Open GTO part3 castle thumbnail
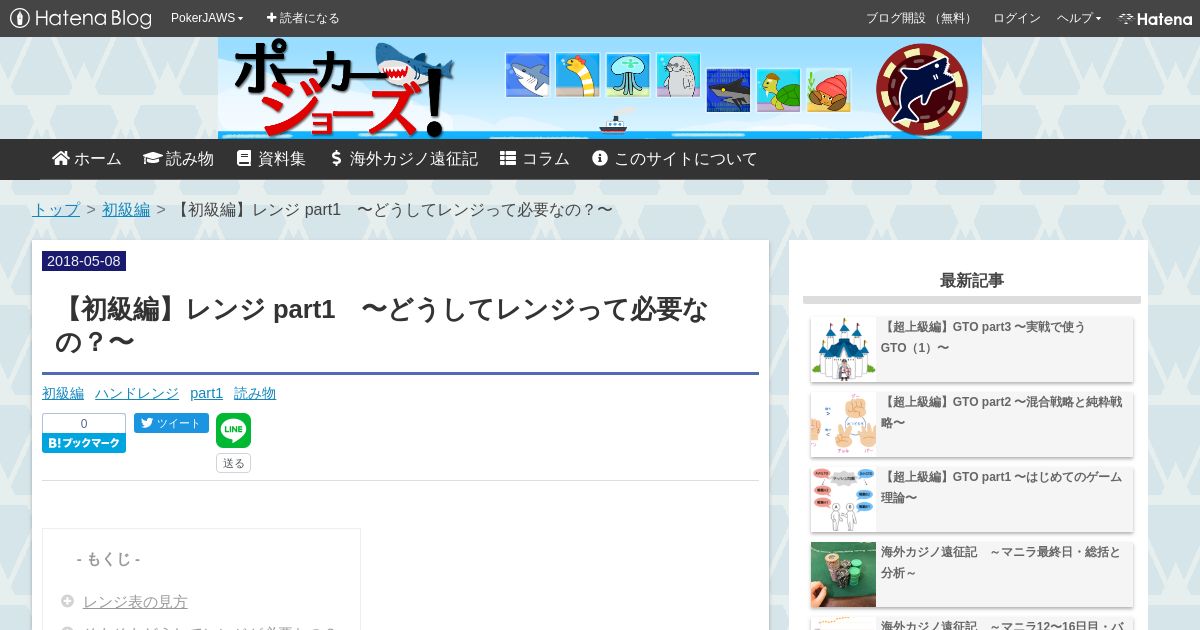 [843, 349]
